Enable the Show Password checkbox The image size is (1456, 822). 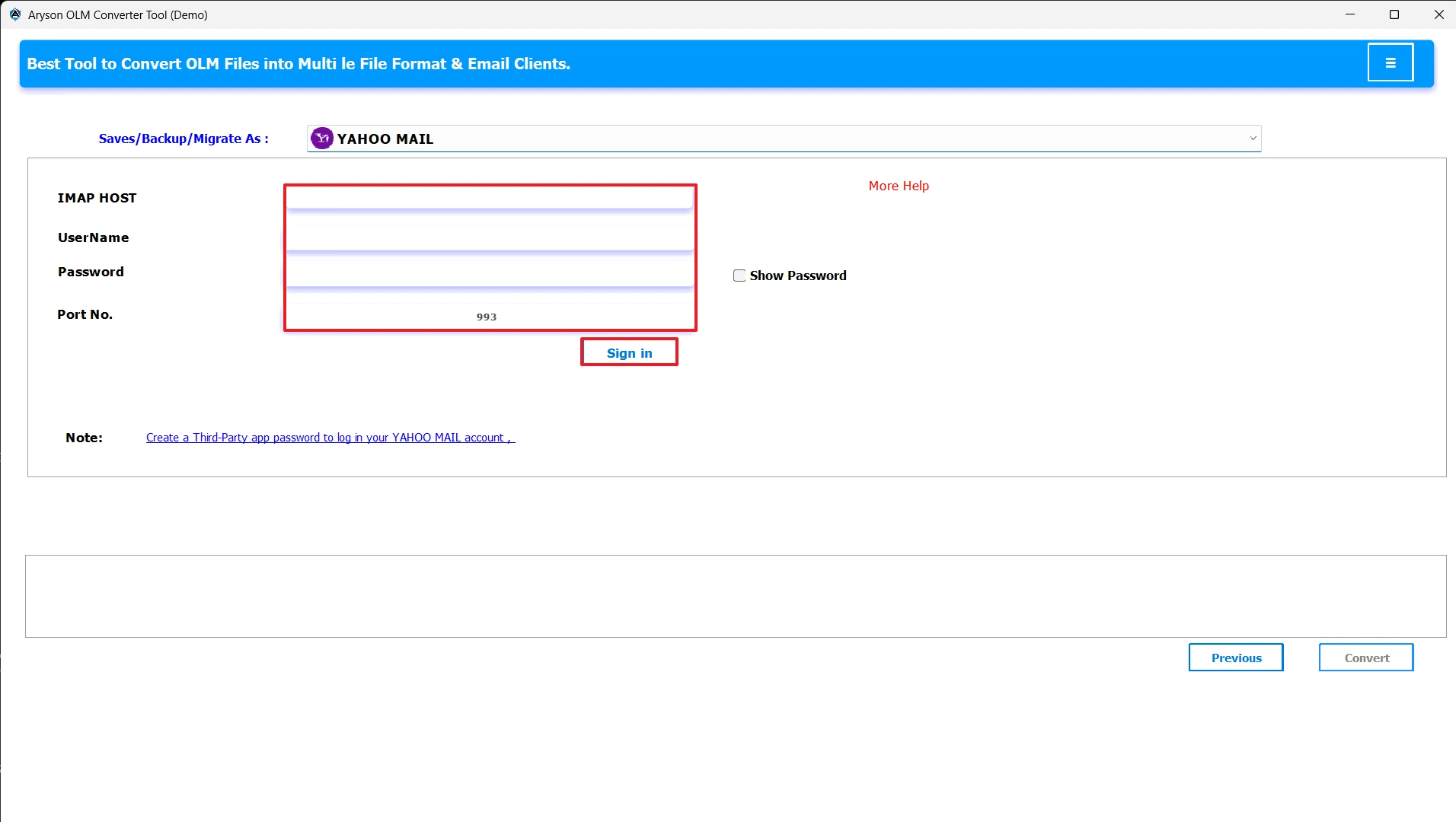coord(739,275)
